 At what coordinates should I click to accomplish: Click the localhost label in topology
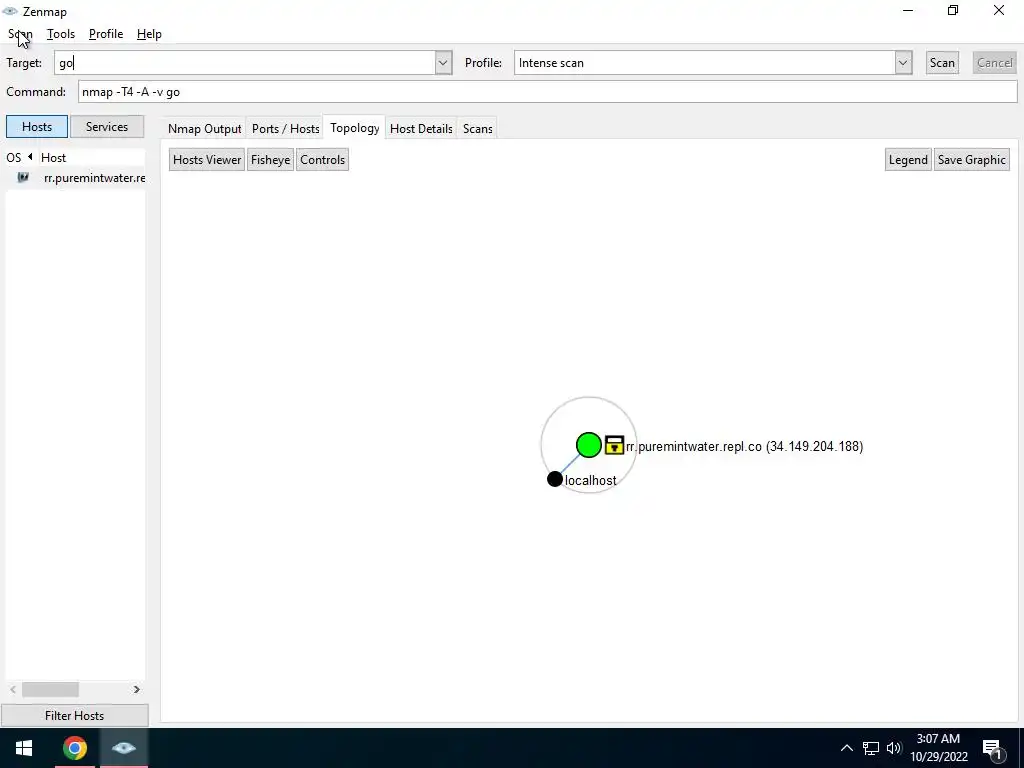pyautogui.click(x=590, y=481)
